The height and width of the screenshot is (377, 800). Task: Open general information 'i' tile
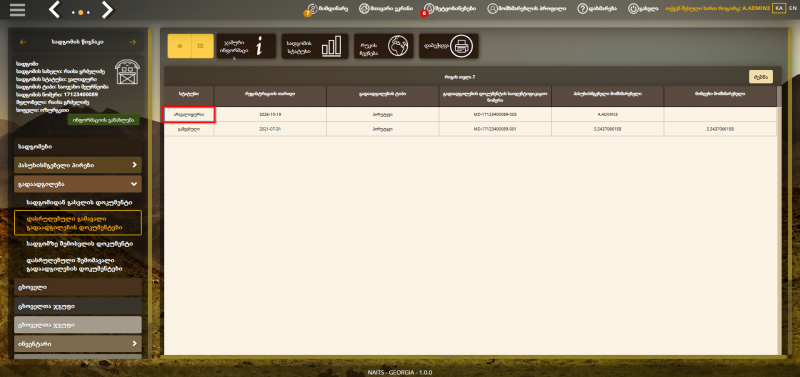(x=246, y=46)
